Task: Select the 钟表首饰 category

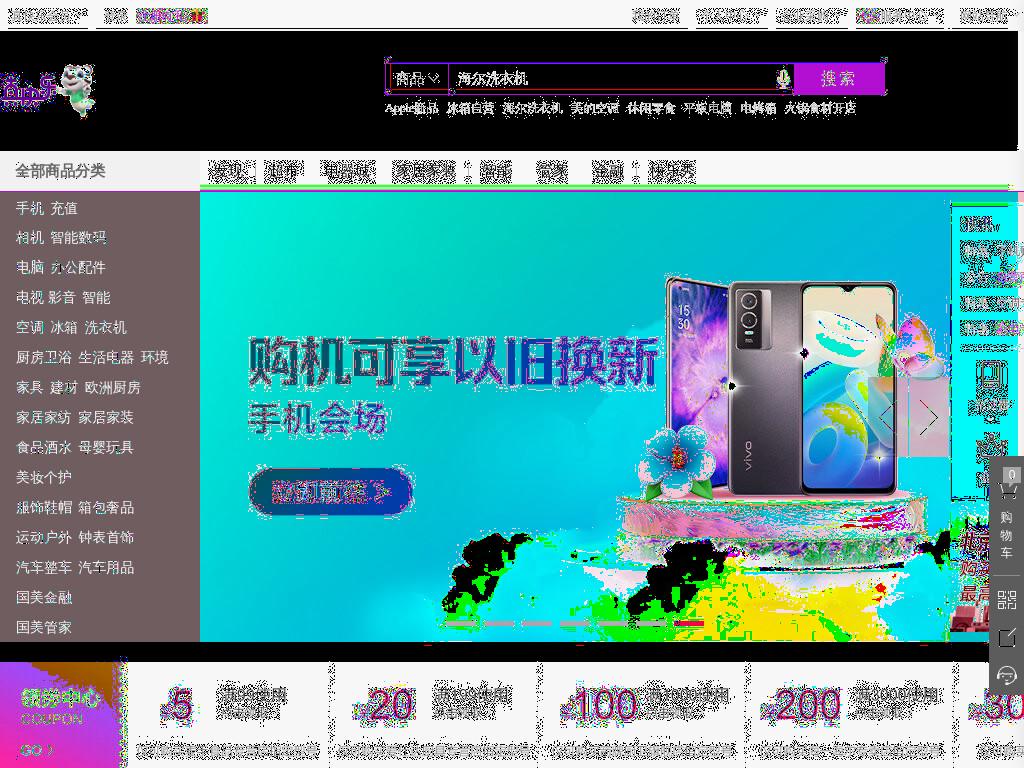Action: point(106,537)
